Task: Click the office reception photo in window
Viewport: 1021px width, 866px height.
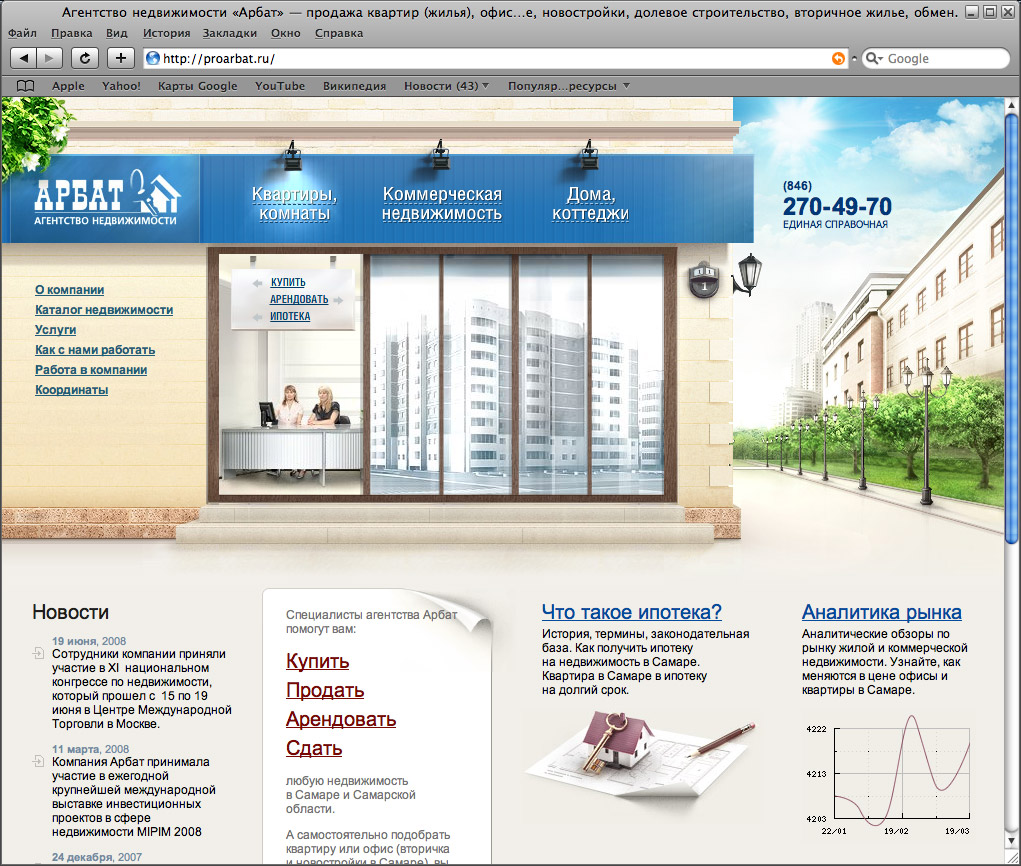Action: point(291,374)
